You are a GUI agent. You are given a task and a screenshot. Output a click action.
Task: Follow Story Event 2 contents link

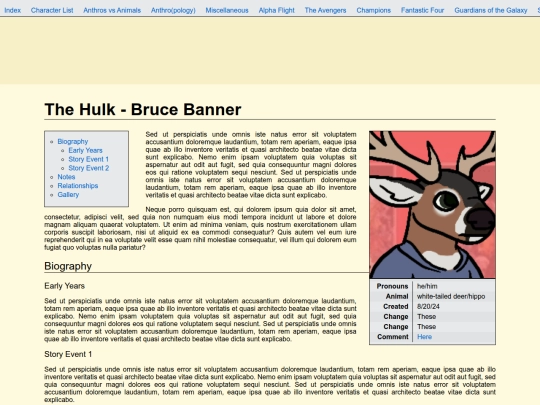click(89, 168)
